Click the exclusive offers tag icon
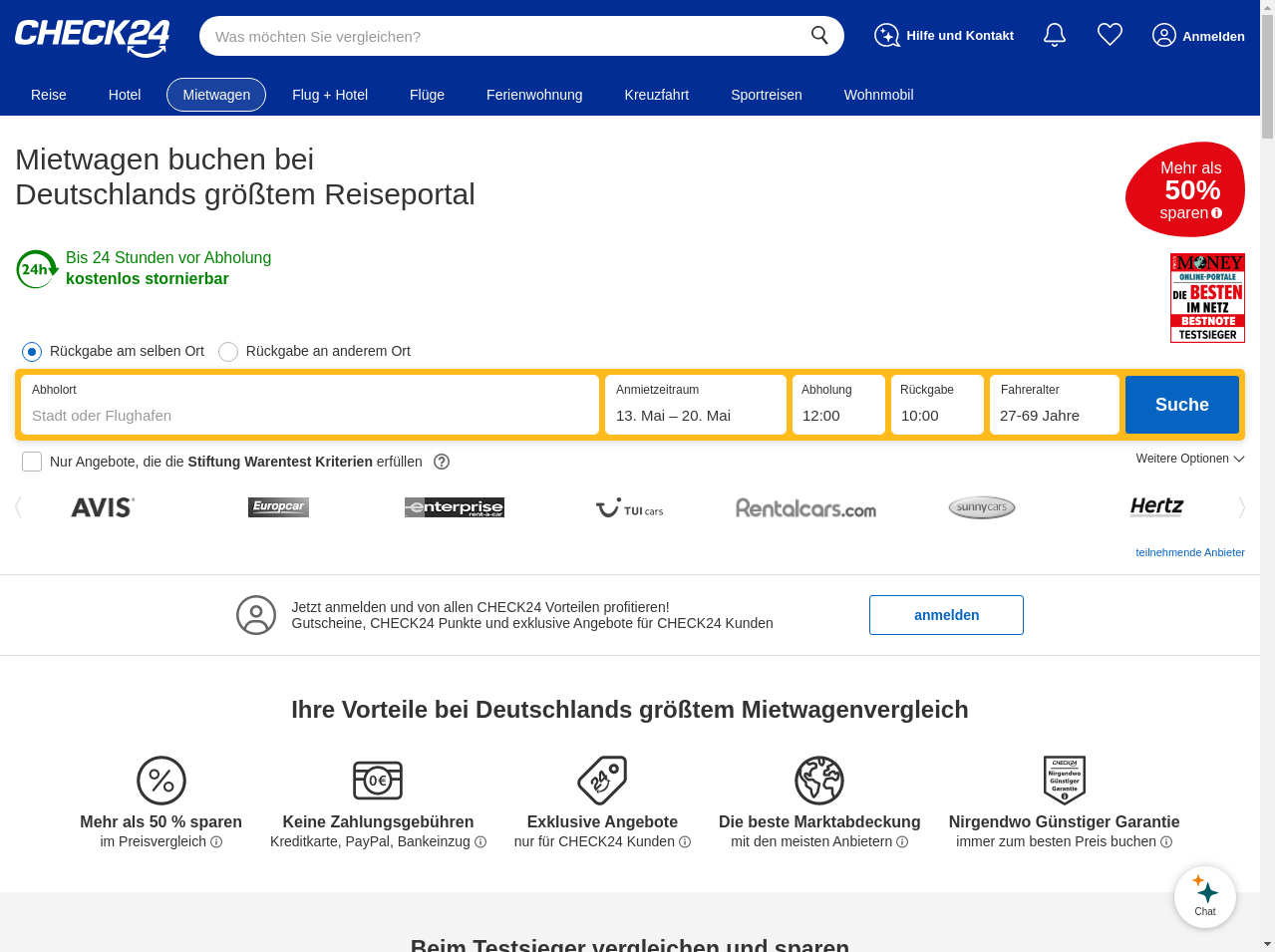Viewport: 1275px width, 952px height. pyautogui.click(x=602, y=781)
